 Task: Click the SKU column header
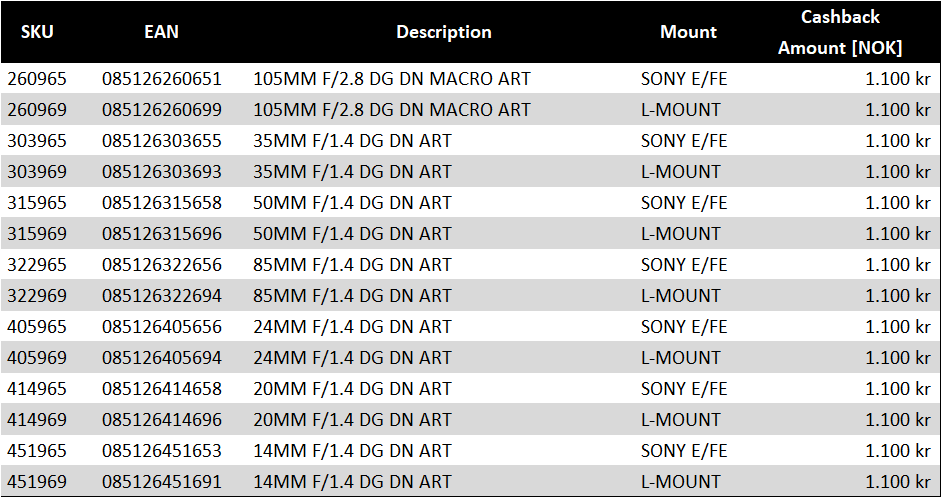point(37,32)
